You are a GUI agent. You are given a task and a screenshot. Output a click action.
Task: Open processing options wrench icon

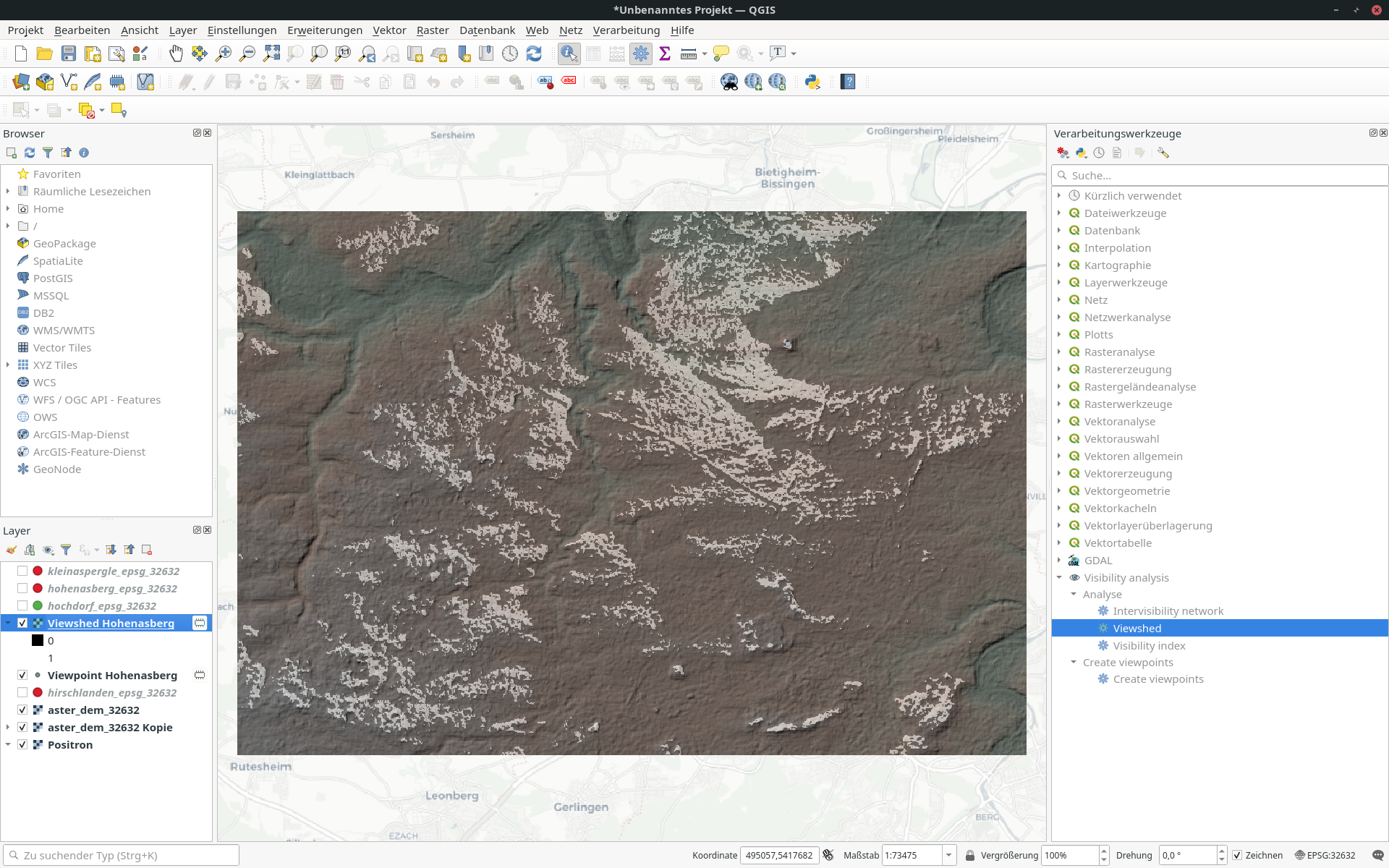tap(1163, 153)
